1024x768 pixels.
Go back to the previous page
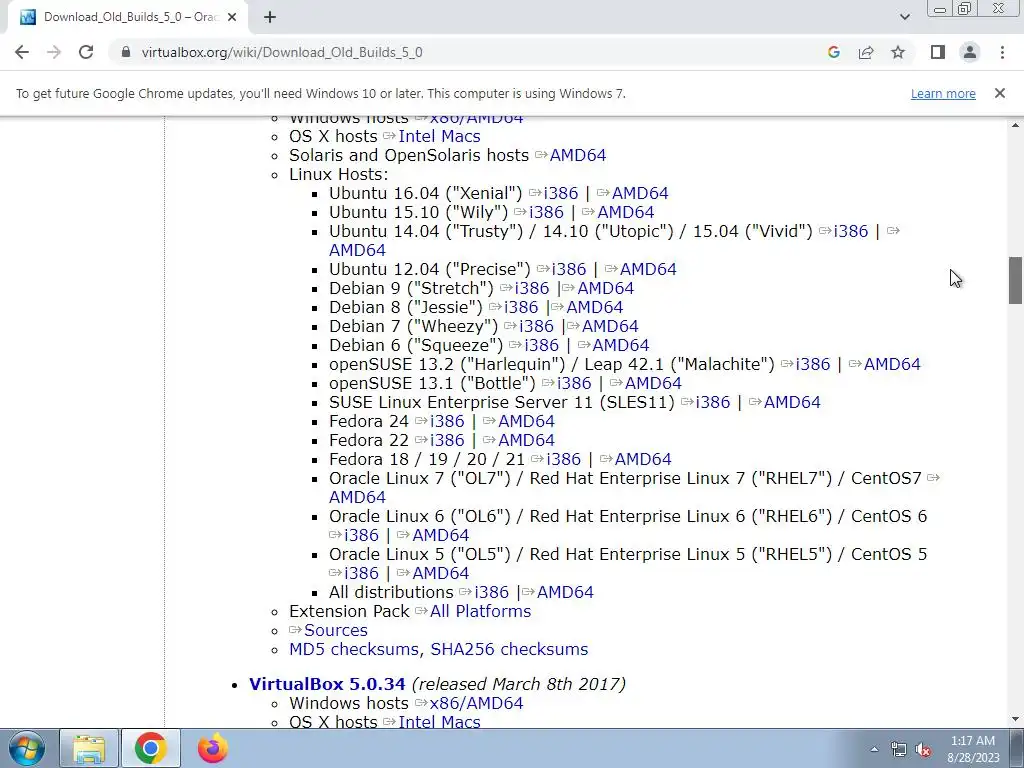point(22,52)
